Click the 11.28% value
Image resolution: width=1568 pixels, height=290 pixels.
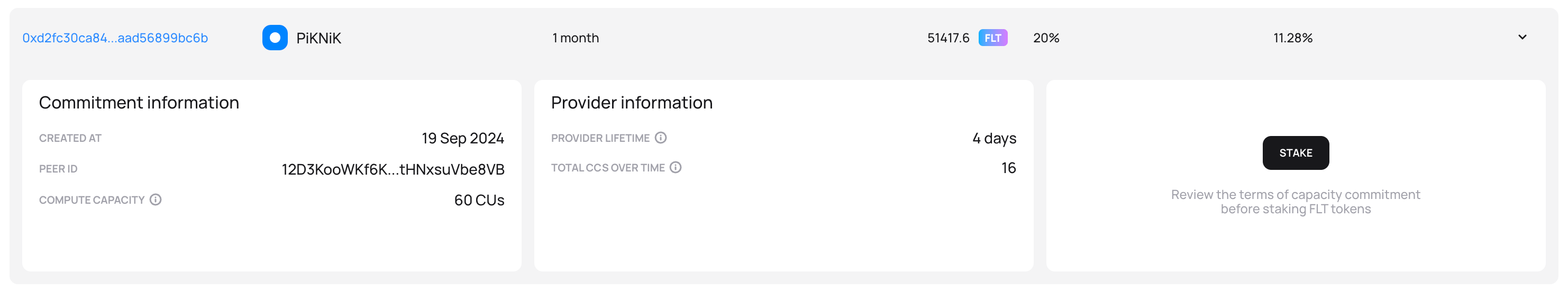[x=1292, y=38]
